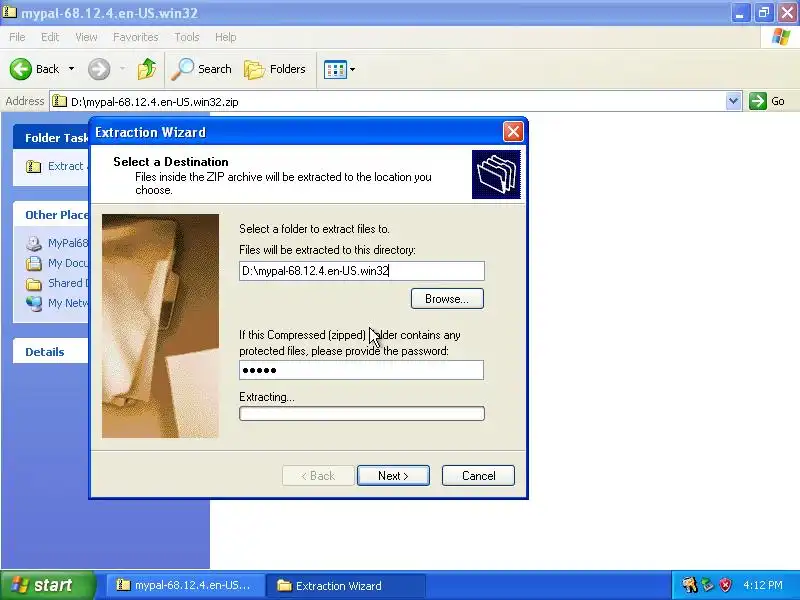This screenshot has width=800, height=600.
Task: Click the zip folder icon in the address bar
Action: [60, 101]
